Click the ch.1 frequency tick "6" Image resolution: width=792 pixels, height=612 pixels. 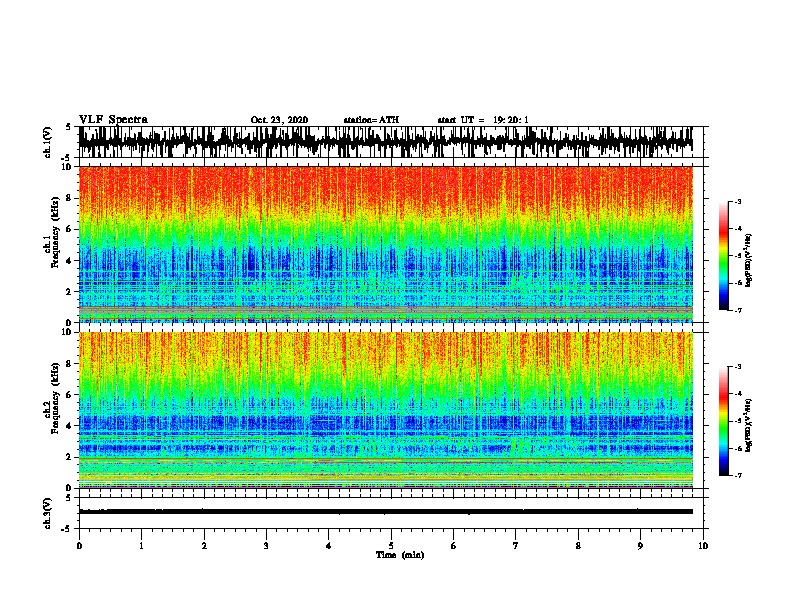pos(70,229)
